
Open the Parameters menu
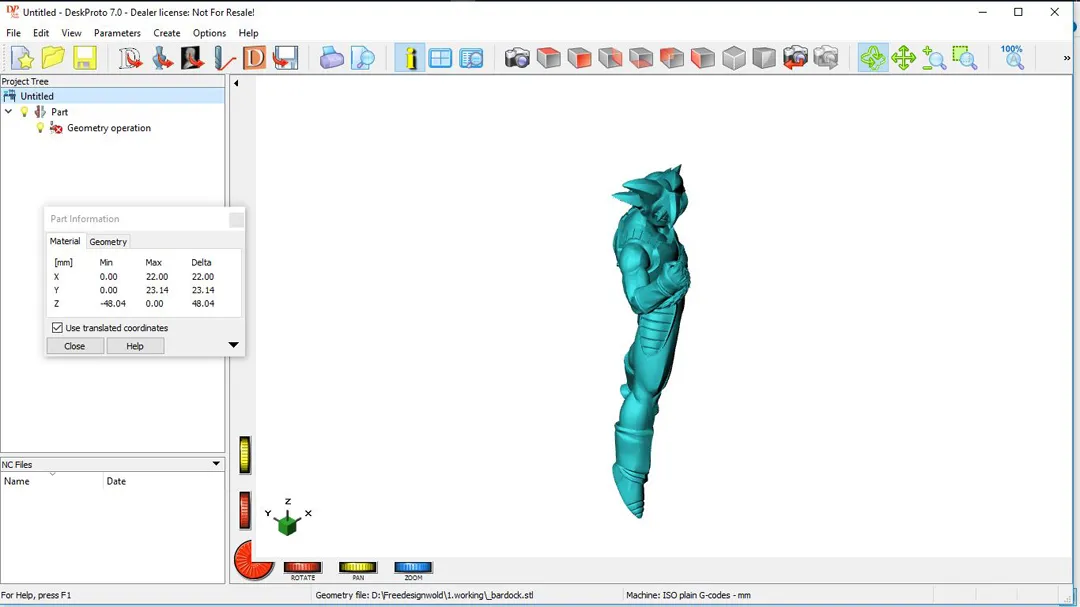[x=117, y=33]
